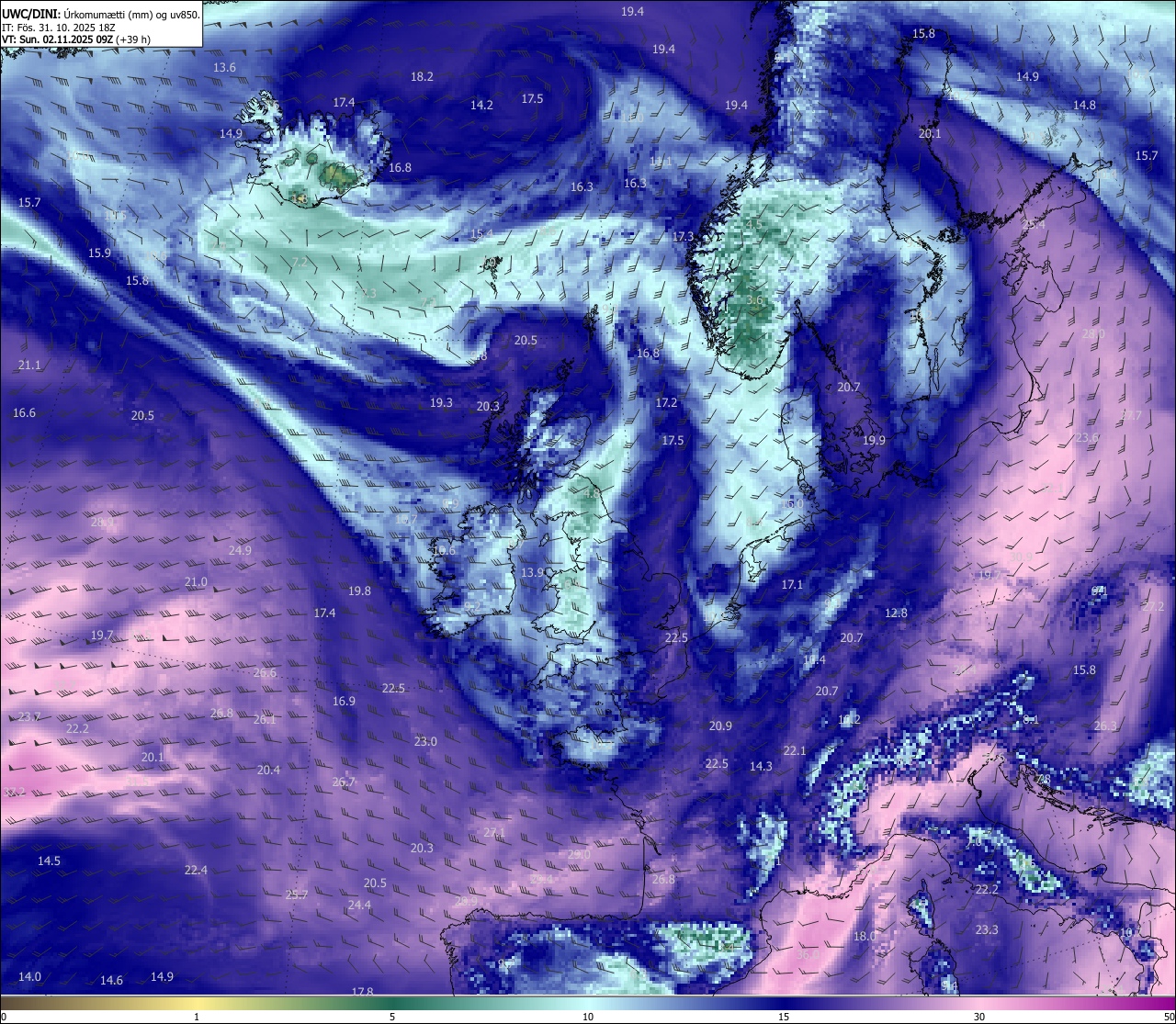Click the 13.6 value northwest of Iceland
This screenshot has width=1176, height=1024.
224,68
